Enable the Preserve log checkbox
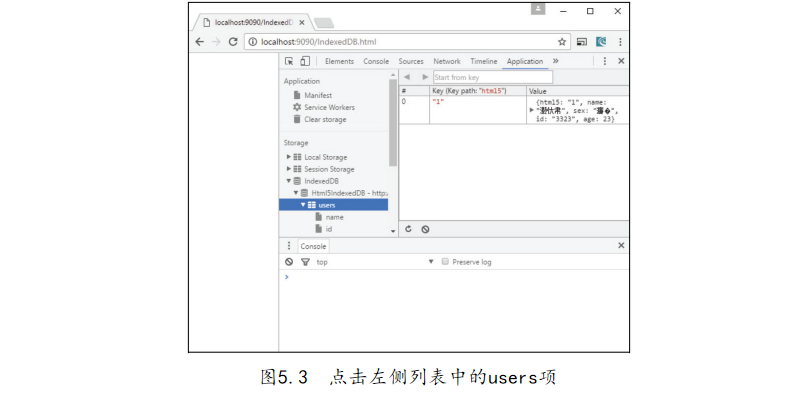This screenshot has width=803, height=395. [445, 262]
